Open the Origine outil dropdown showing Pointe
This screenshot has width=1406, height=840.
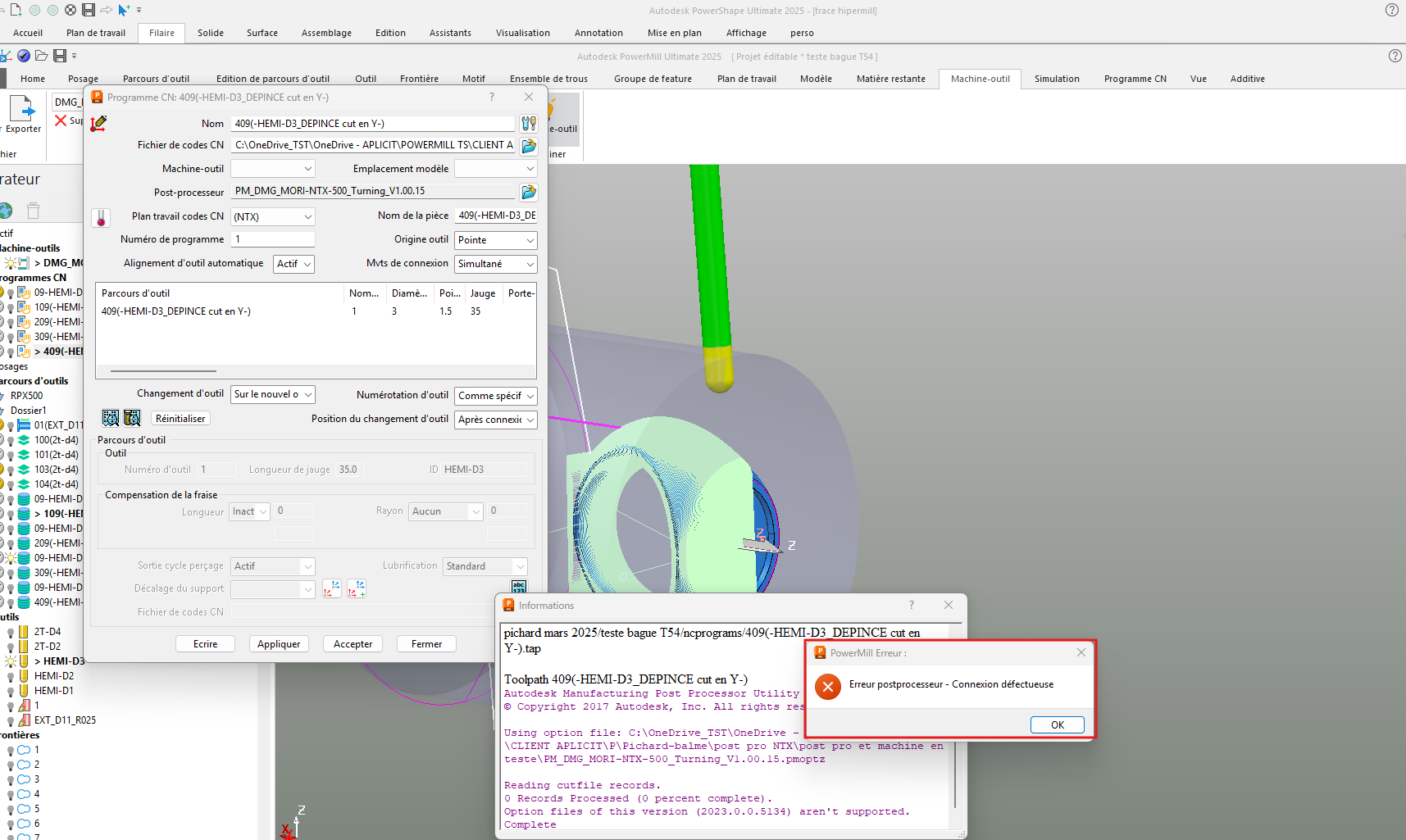(496, 240)
